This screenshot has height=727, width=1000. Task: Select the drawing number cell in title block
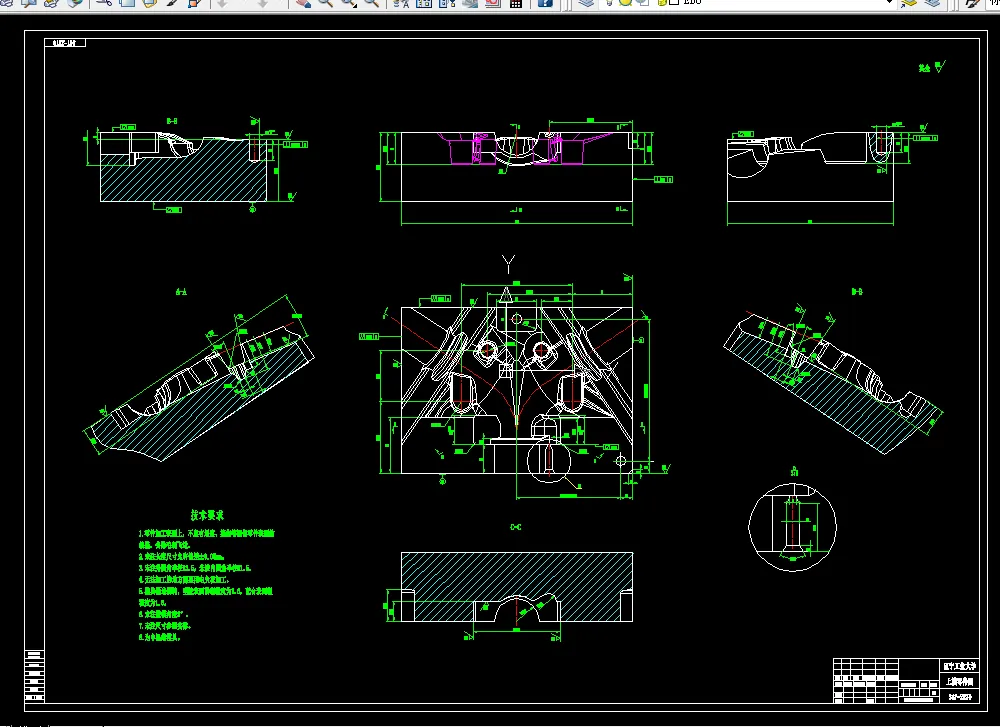(960, 697)
